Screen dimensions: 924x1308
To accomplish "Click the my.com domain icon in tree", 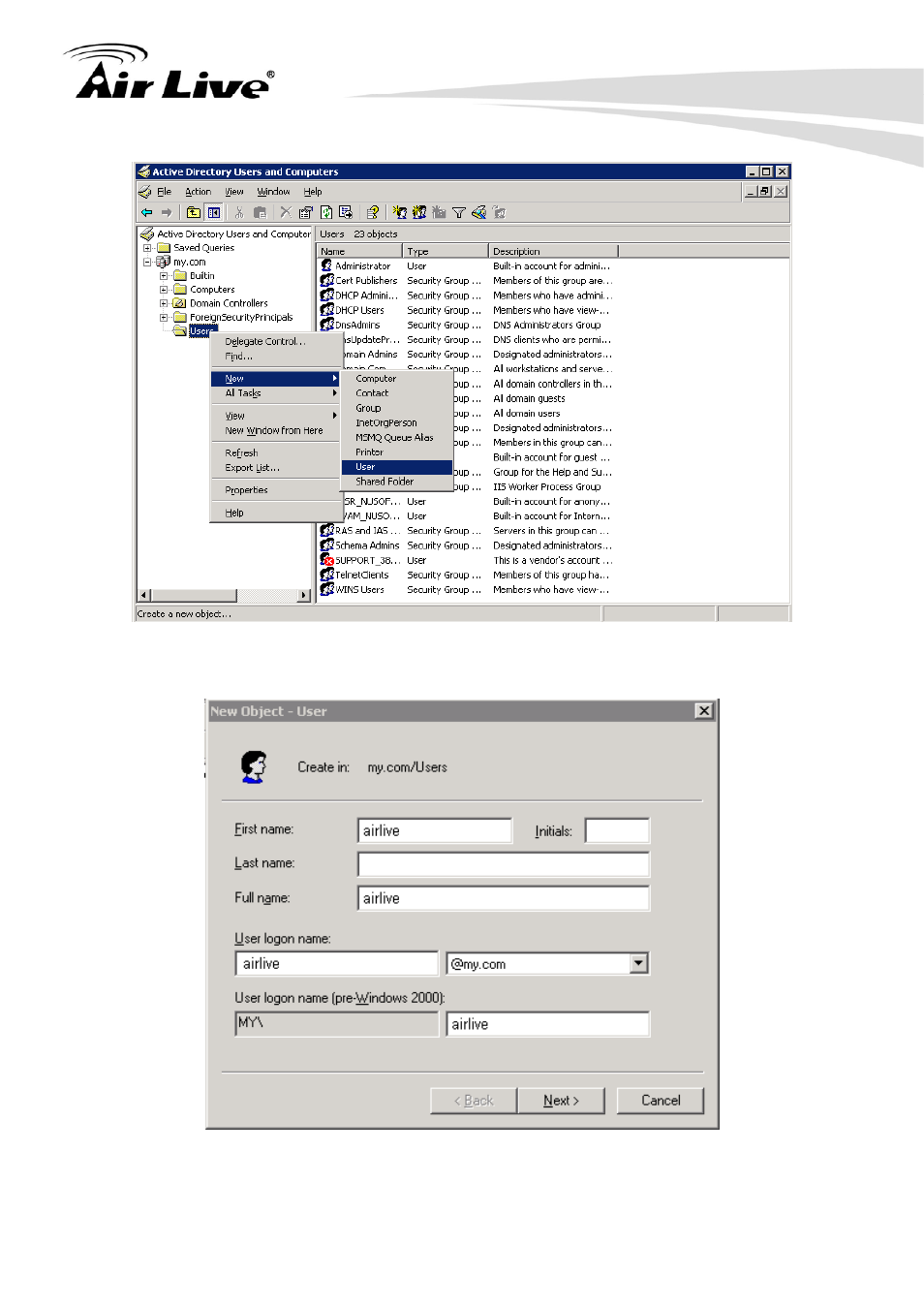I will point(164,262).
